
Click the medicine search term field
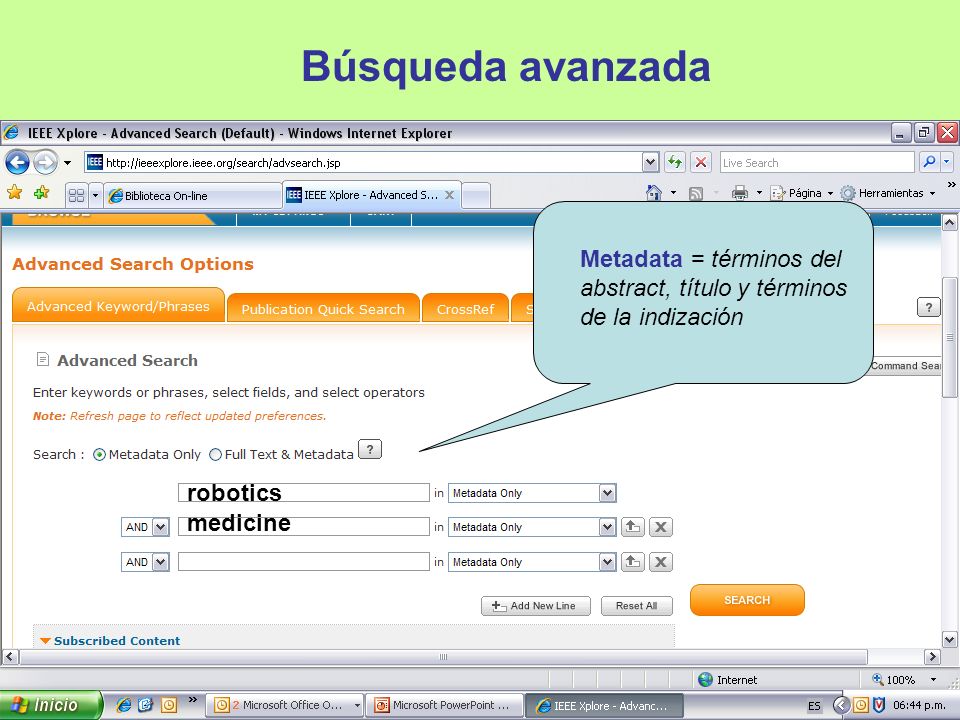[x=304, y=527]
